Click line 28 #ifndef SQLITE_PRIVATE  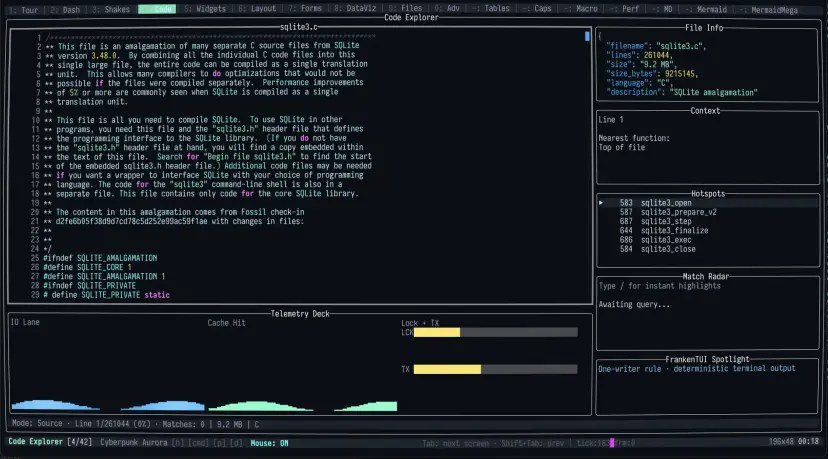tap(89, 286)
